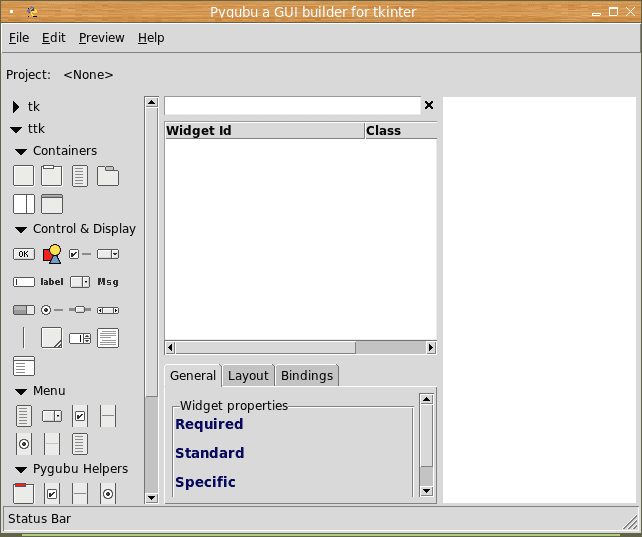
Task: Select the Radiobutton icon in Control & Display
Action: (52, 310)
